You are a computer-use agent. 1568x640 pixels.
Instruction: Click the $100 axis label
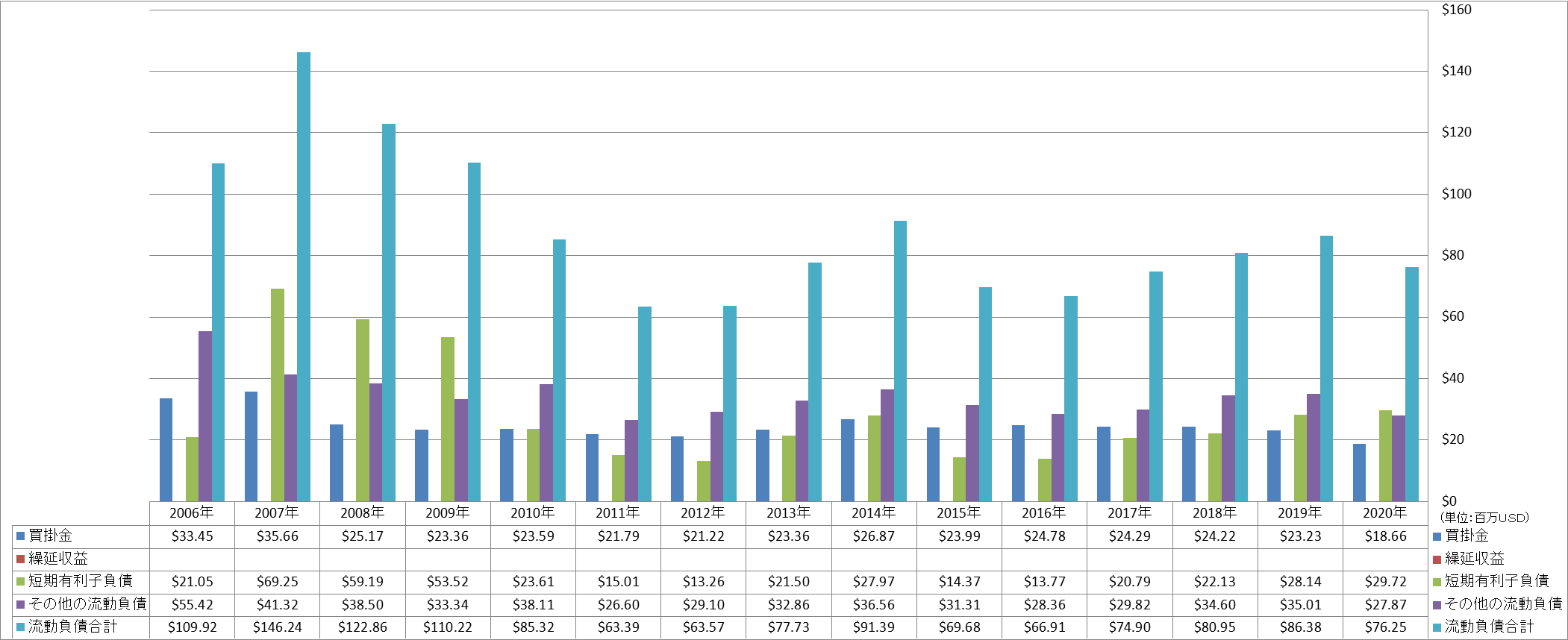pos(1456,194)
